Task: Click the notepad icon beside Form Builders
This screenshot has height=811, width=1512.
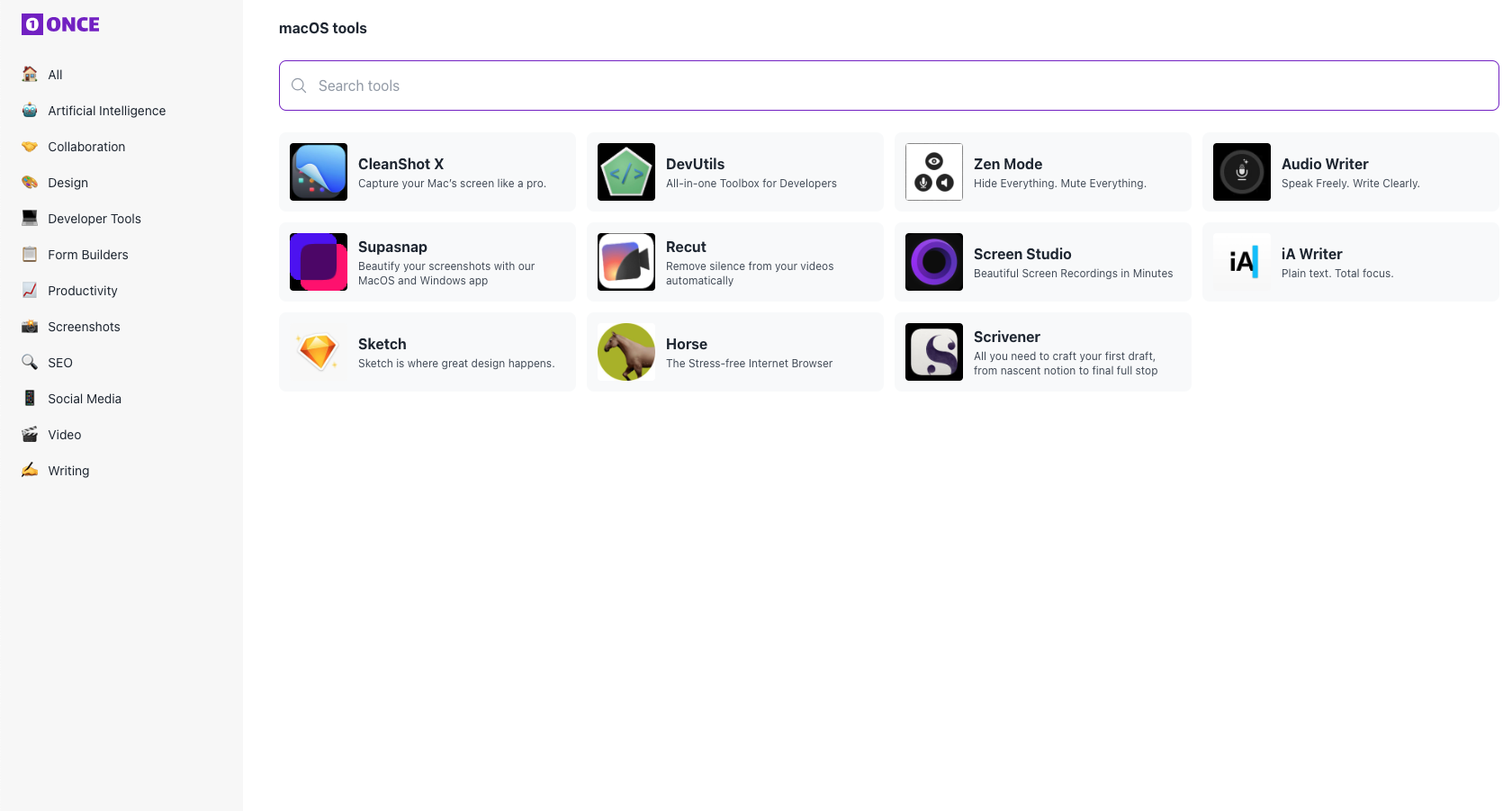Action: (30, 254)
